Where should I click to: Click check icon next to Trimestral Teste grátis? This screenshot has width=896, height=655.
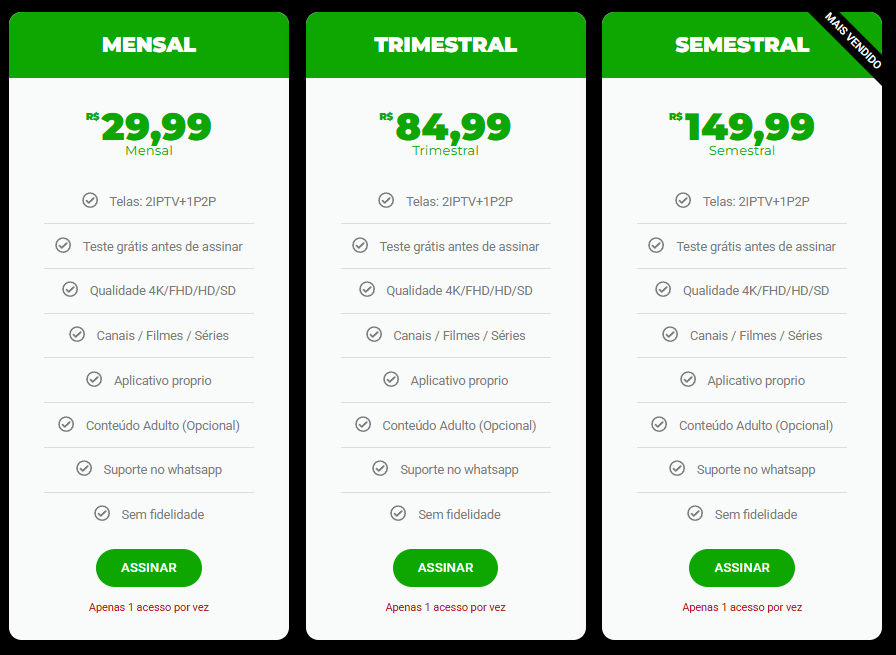click(x=360, y=245)
